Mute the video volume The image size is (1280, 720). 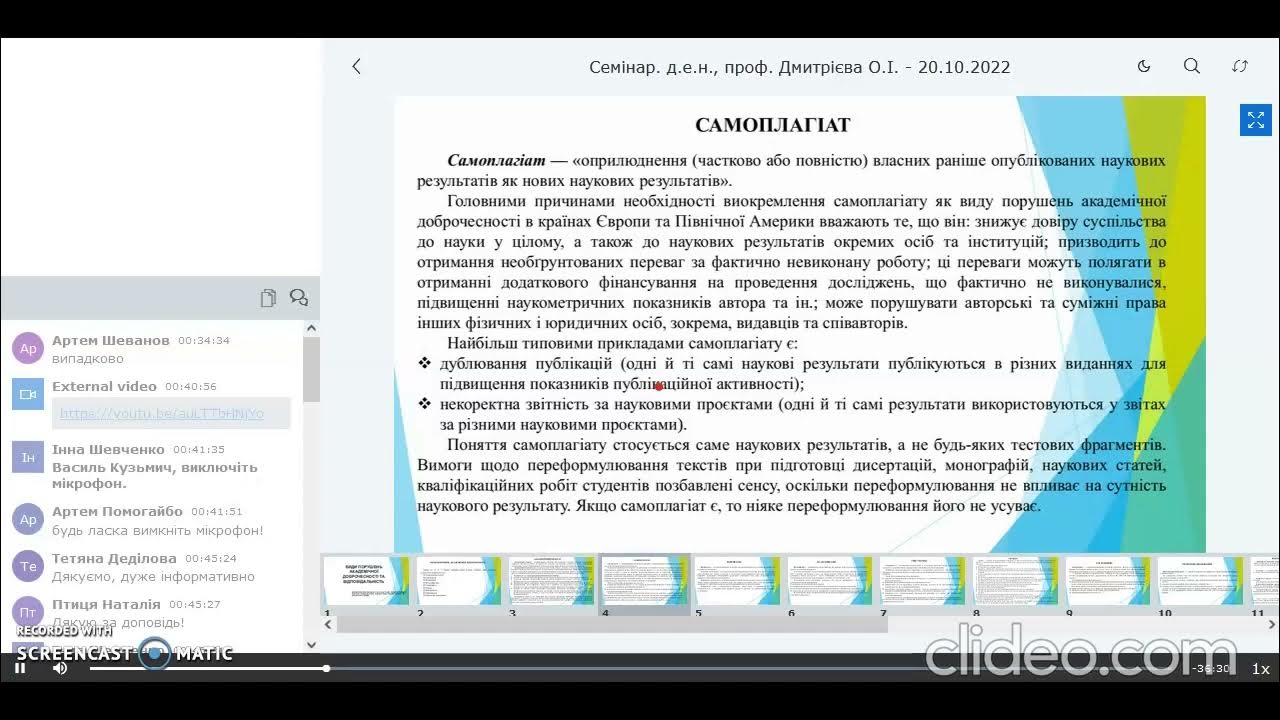pyautogui.click(x=60, y=668)
